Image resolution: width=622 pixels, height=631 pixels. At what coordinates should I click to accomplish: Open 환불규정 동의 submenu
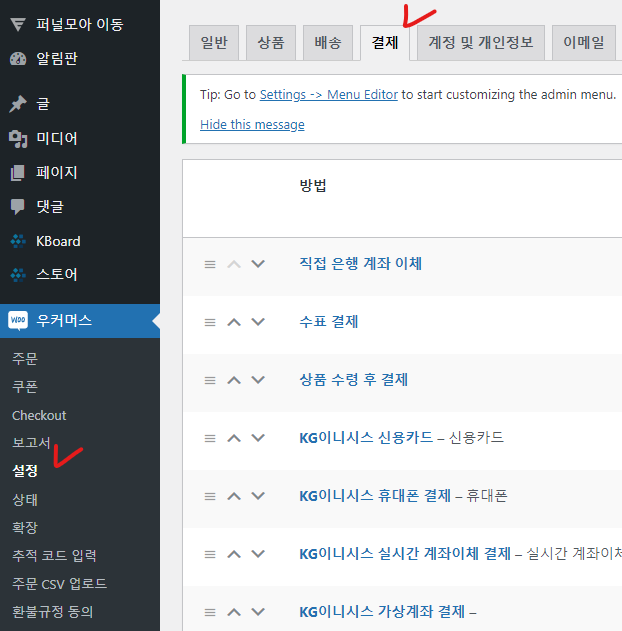(x=52, y=612)
